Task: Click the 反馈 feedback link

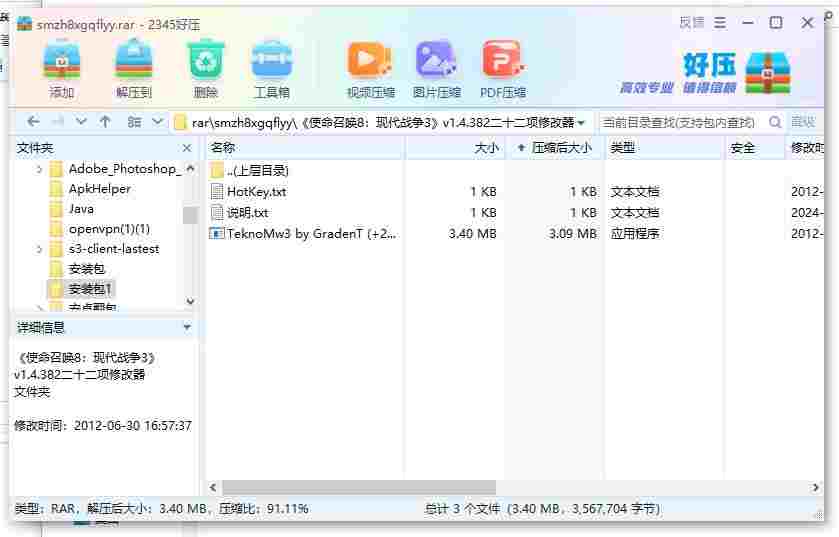Action: click(x=691, y=23)
